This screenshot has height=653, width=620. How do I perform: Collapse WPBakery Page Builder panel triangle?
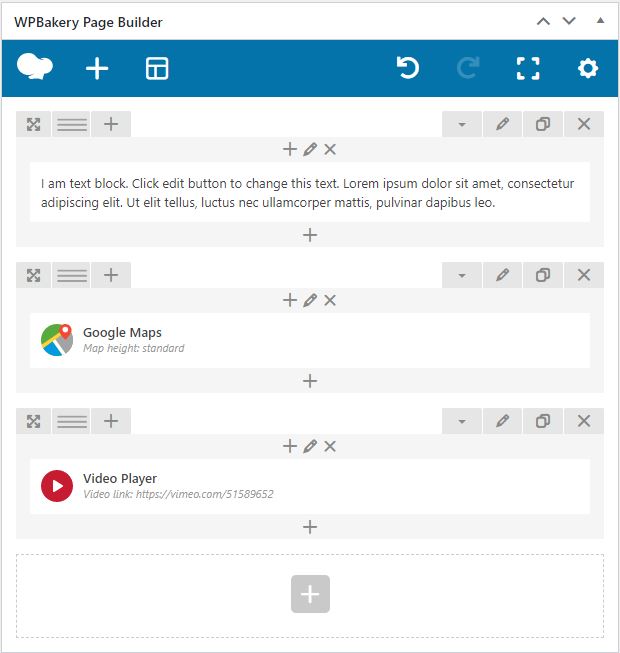point(600,20)
